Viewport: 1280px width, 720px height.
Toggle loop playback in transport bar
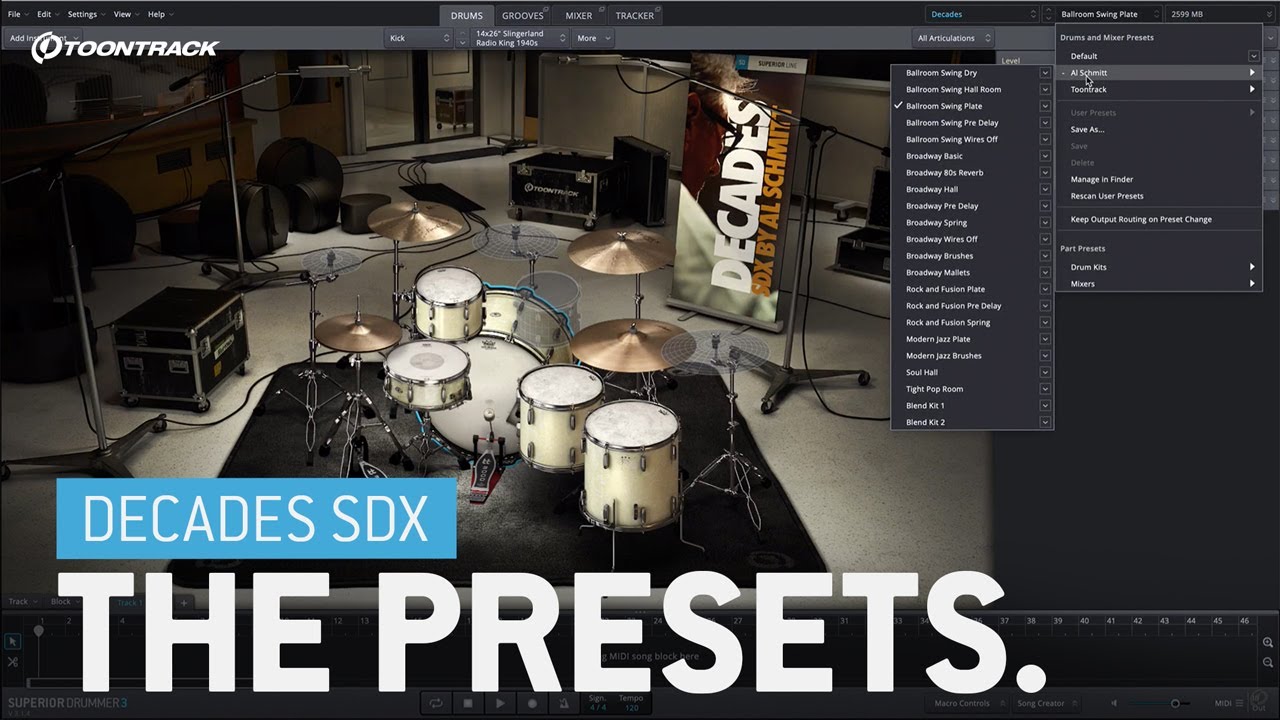(x=436, y=703)
